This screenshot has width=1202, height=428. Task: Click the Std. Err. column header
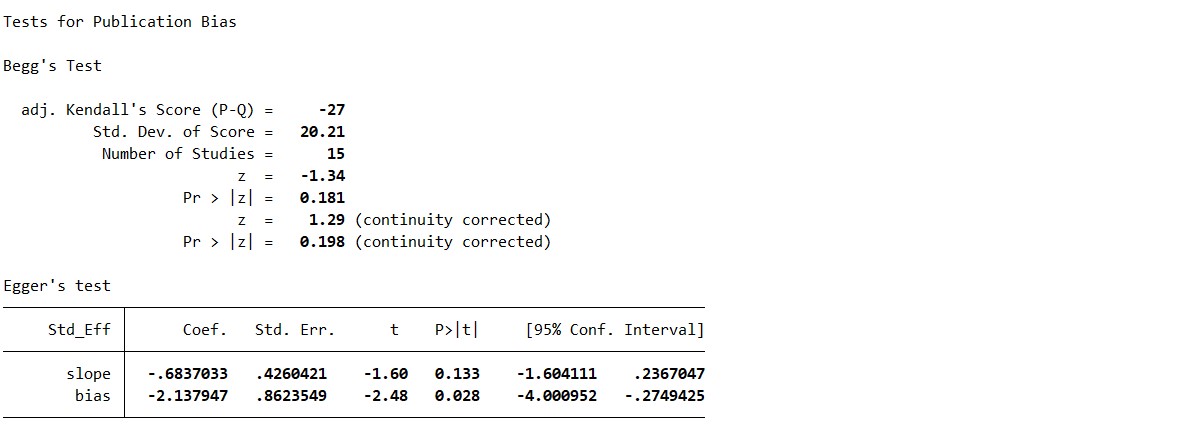click(295, 330)
